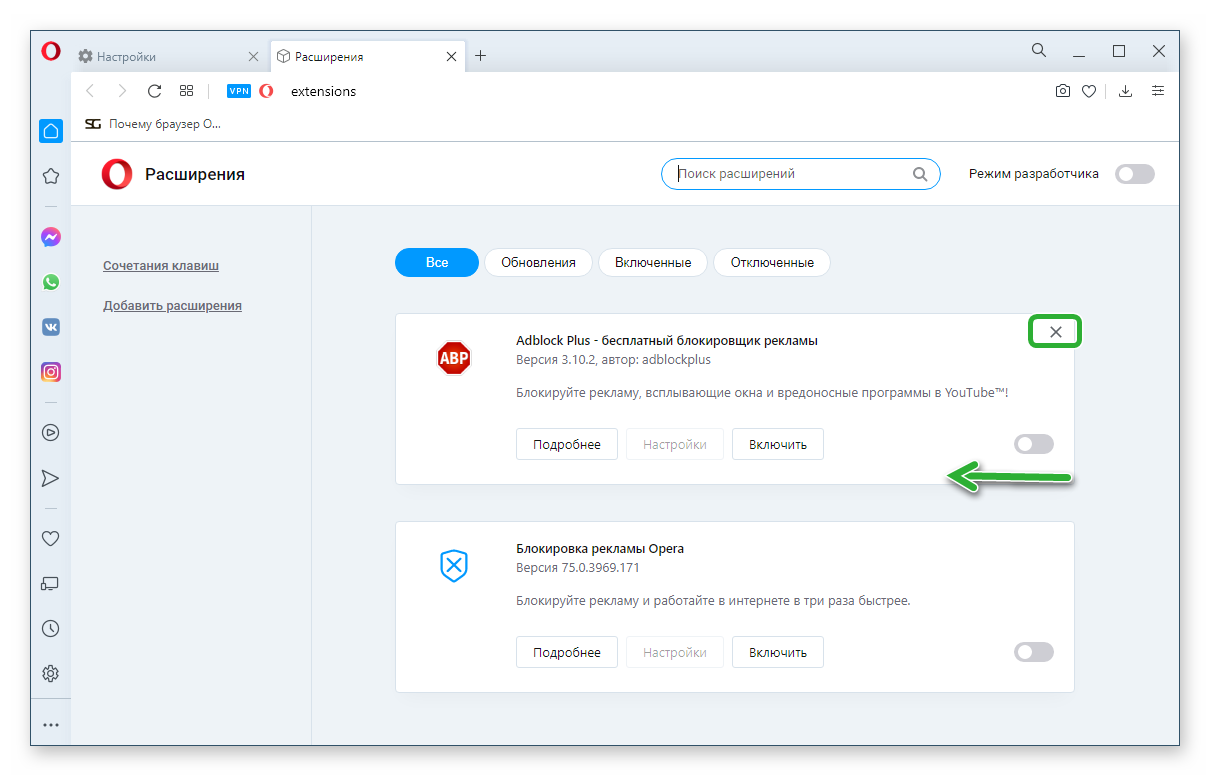Toggle Режим разработчика switch
Viewport: 1210px width, 776px height.
click(1135, 174)
